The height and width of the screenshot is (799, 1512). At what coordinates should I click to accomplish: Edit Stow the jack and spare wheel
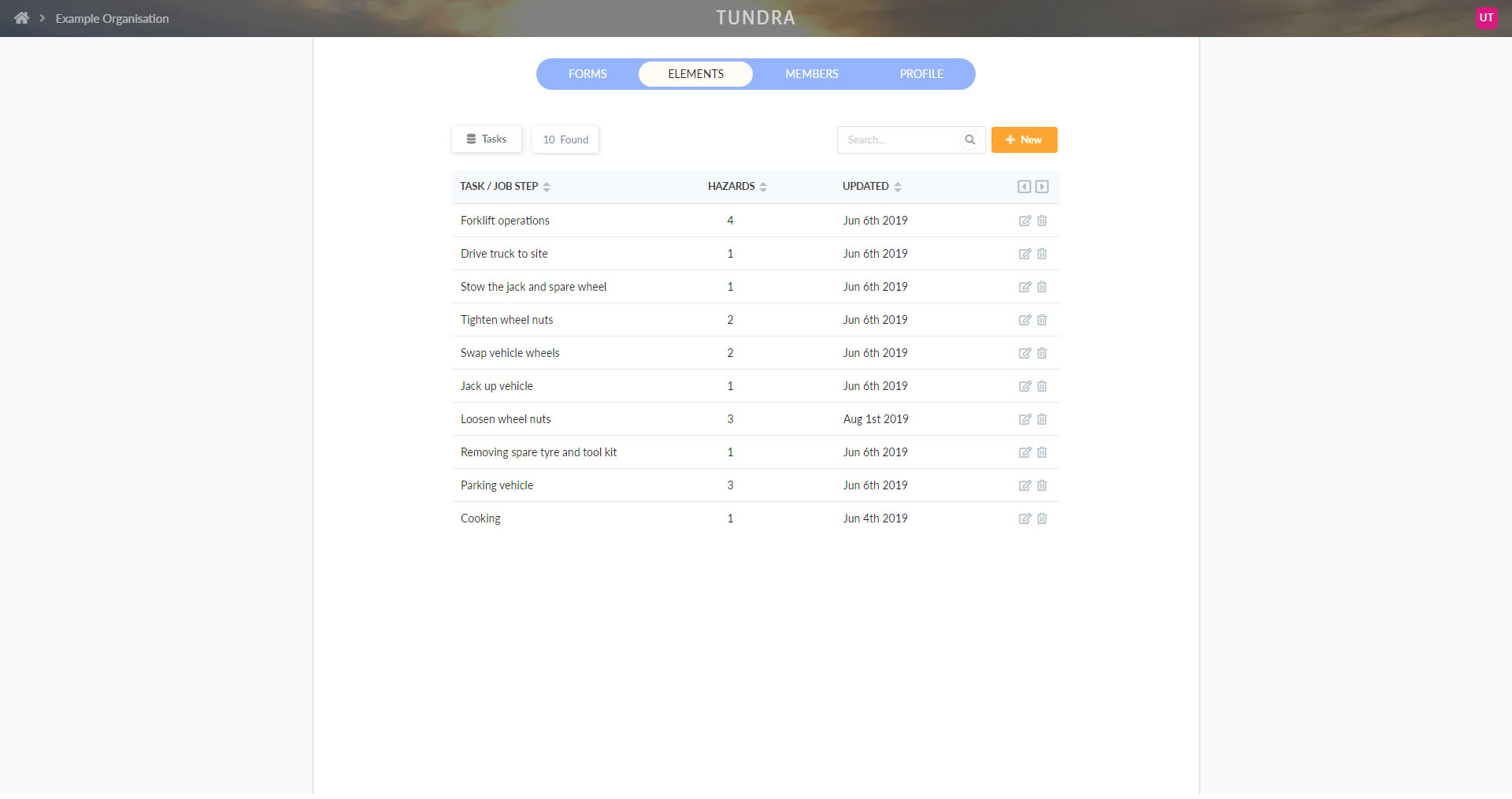pos(1025,287)
